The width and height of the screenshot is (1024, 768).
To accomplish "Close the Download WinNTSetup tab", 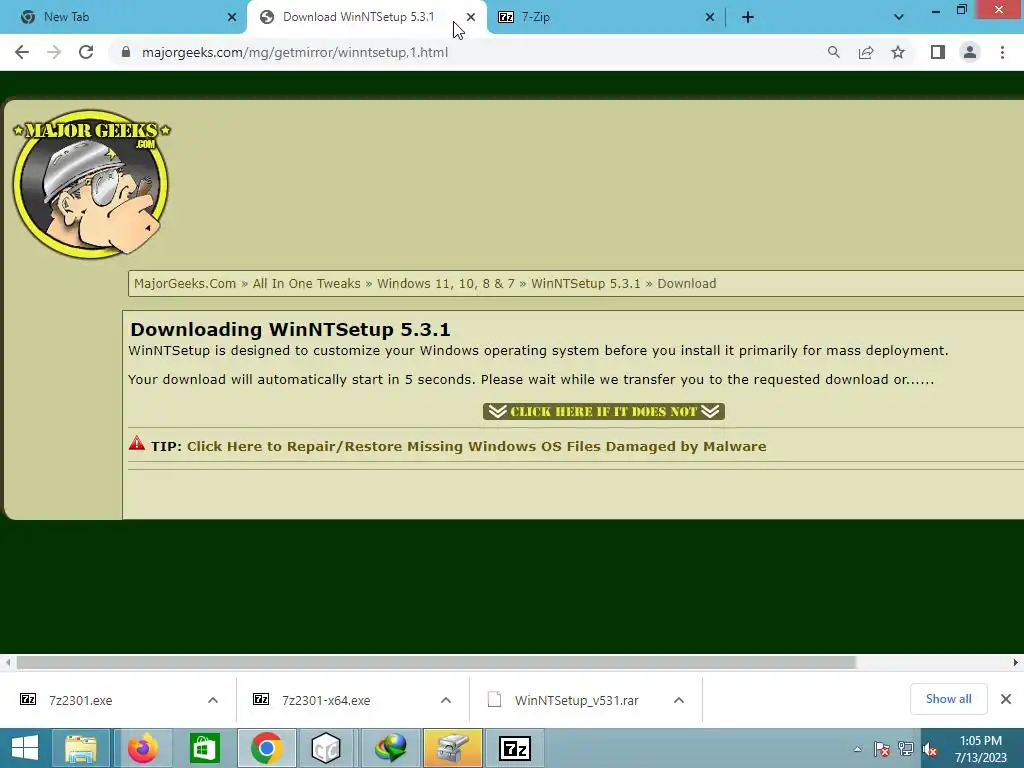I will click(471, 18).
